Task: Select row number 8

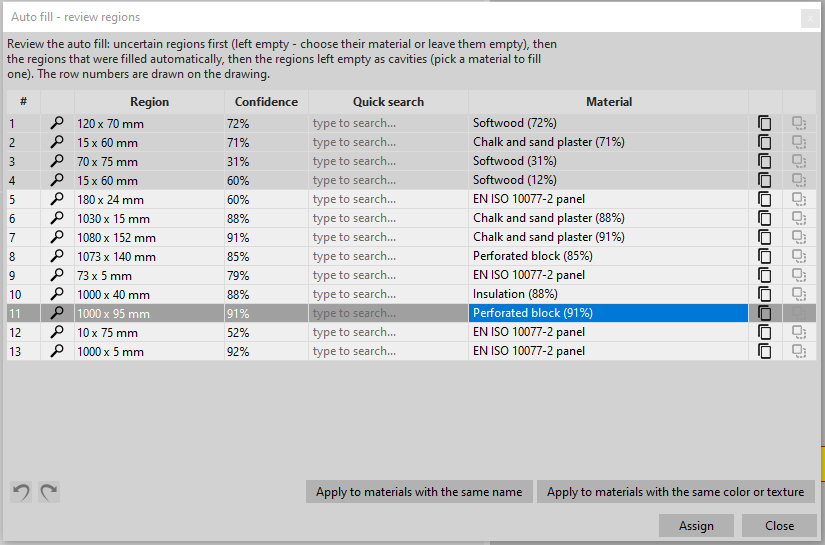Action: pyautogui.click(x=24, y=256)
